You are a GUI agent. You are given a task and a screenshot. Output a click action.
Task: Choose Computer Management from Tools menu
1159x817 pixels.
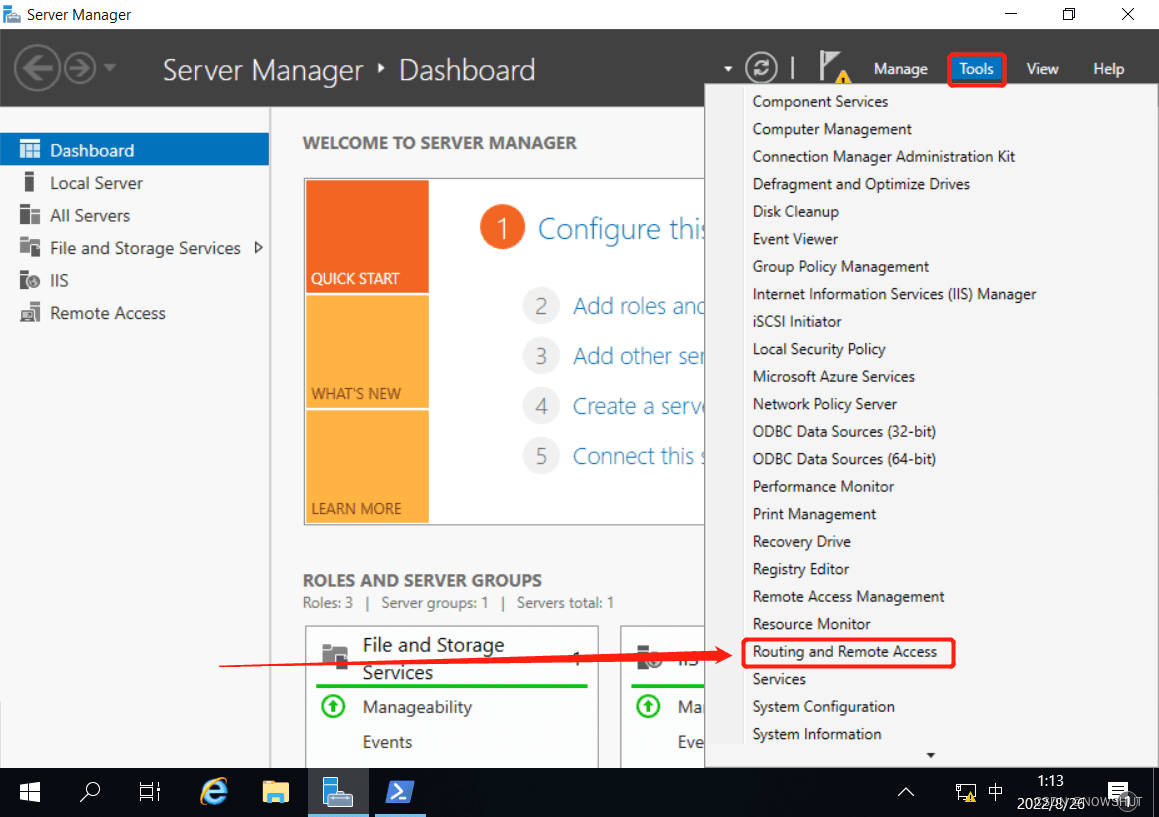(x=832, y=129)
